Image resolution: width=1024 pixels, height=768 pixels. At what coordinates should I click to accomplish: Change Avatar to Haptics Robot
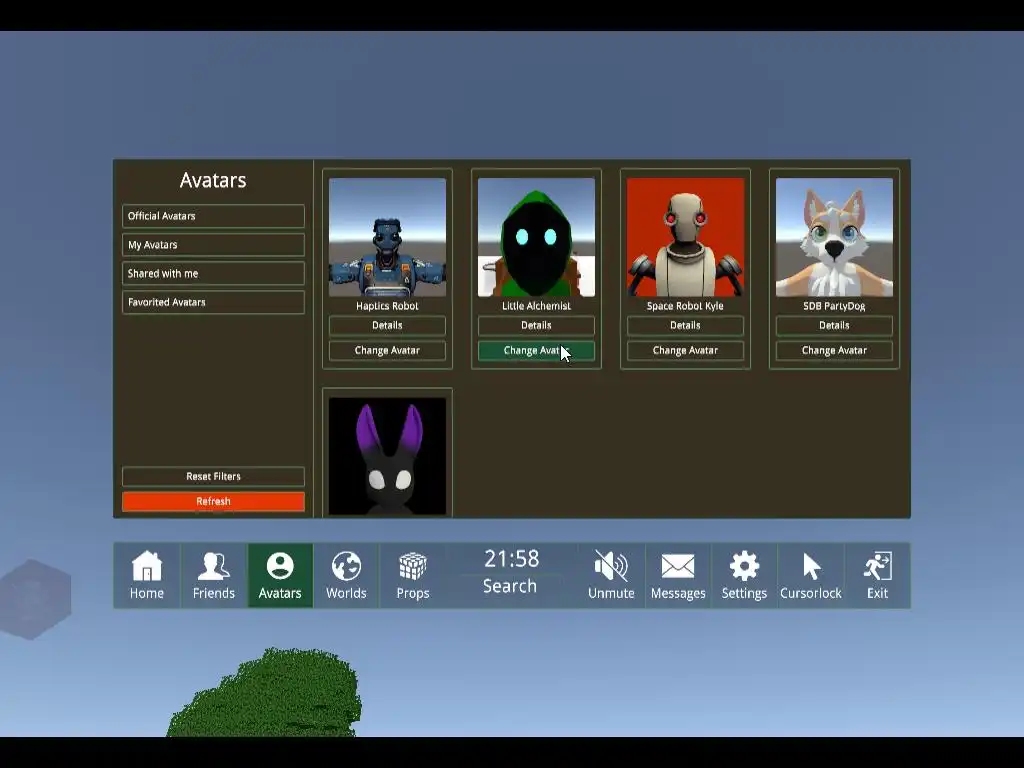[x=387, y=351]
